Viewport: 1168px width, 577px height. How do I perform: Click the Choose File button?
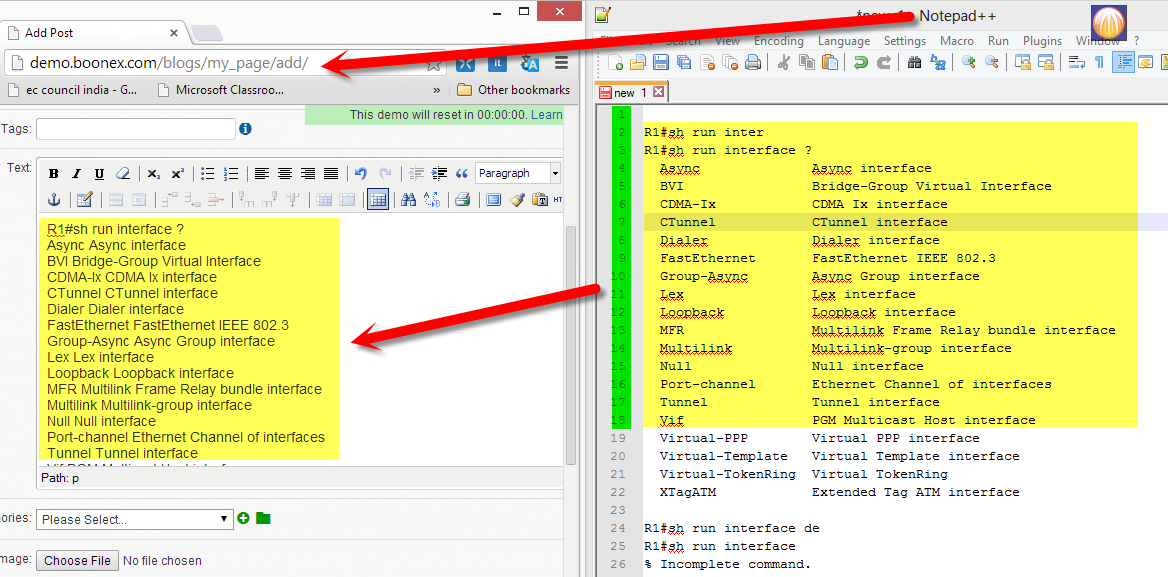pyautogui.click(x=77, y=561)
